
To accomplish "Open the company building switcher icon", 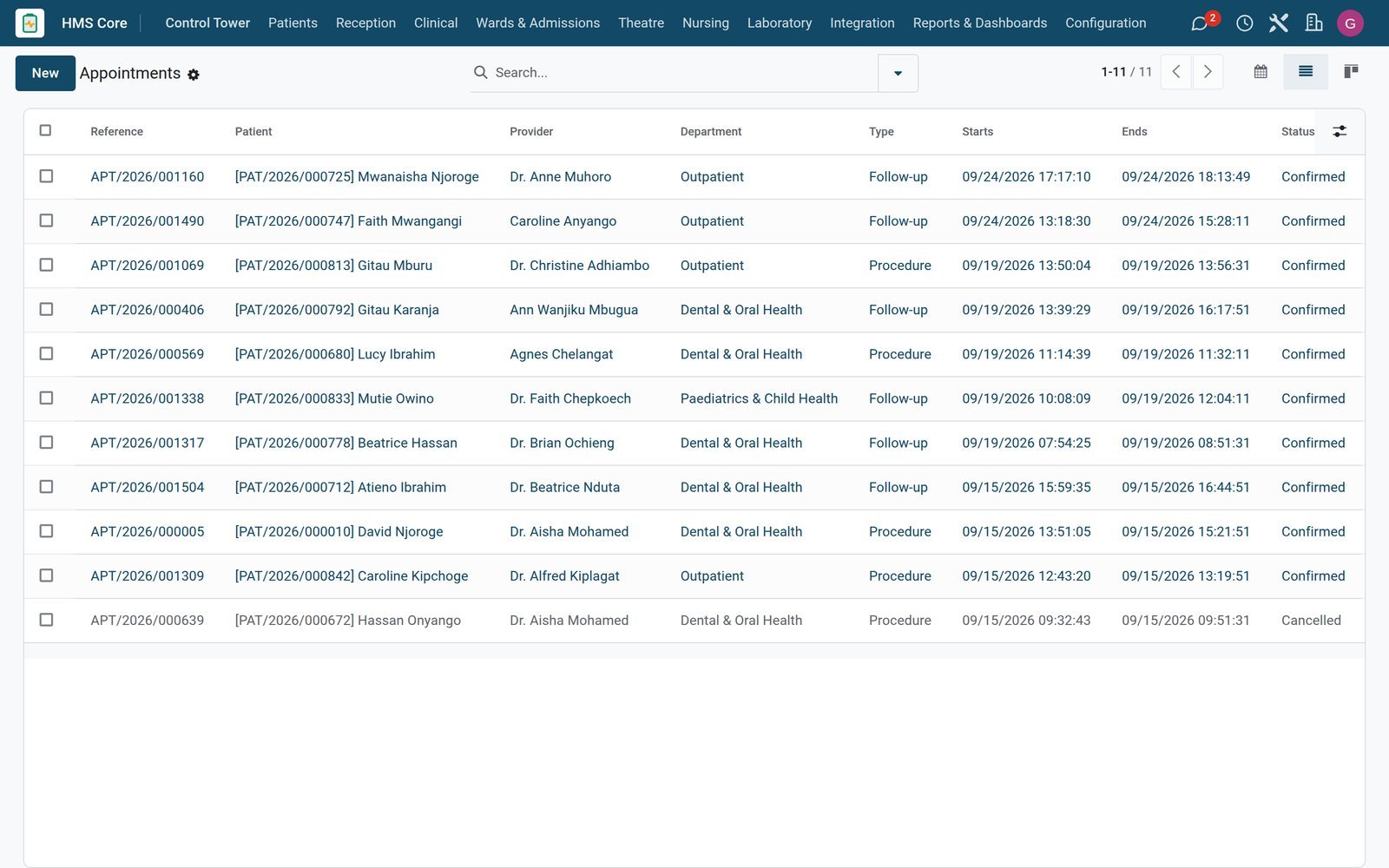I will pos(1313,23).
